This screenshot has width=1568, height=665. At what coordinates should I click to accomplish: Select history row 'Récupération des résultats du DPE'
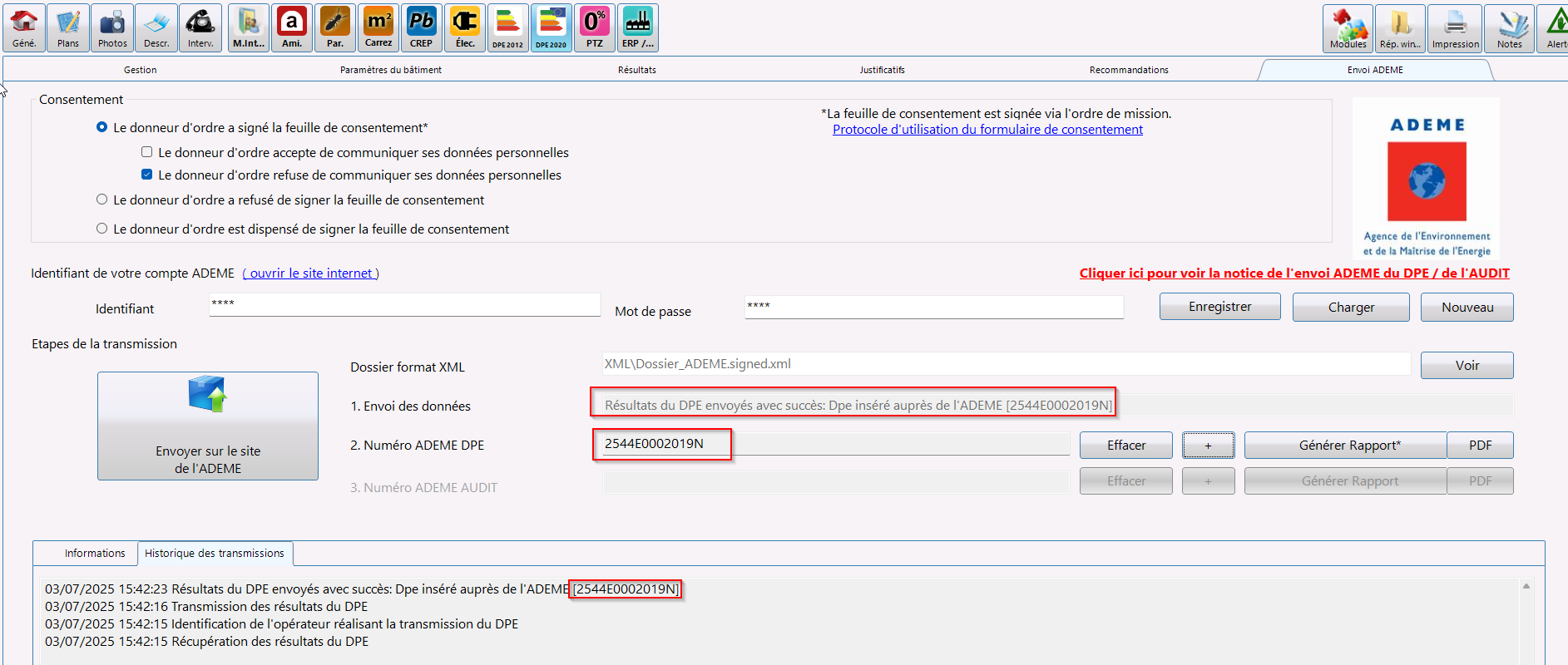coord(206,642)
